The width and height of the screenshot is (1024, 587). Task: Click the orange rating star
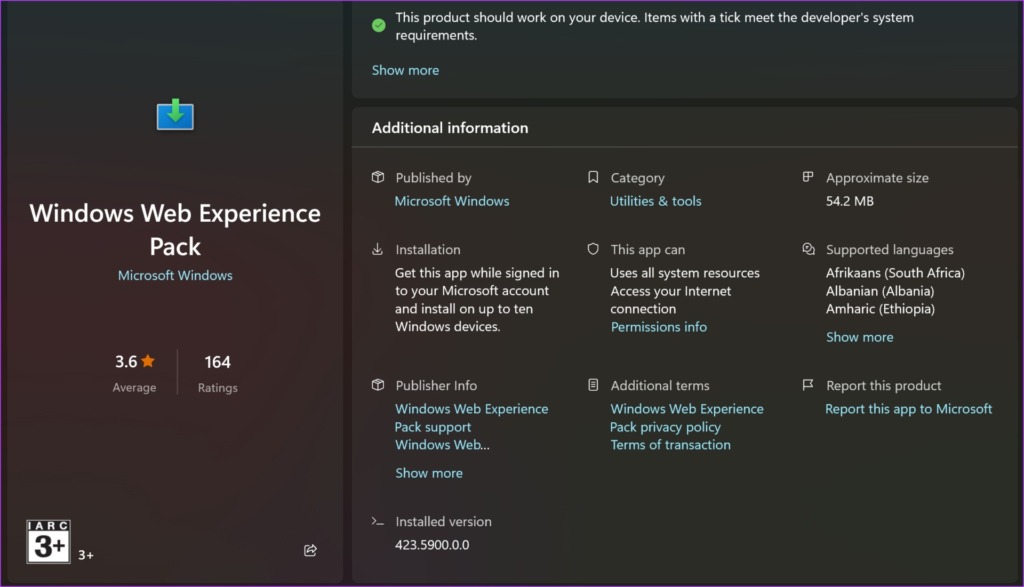(x=149, y=361)
